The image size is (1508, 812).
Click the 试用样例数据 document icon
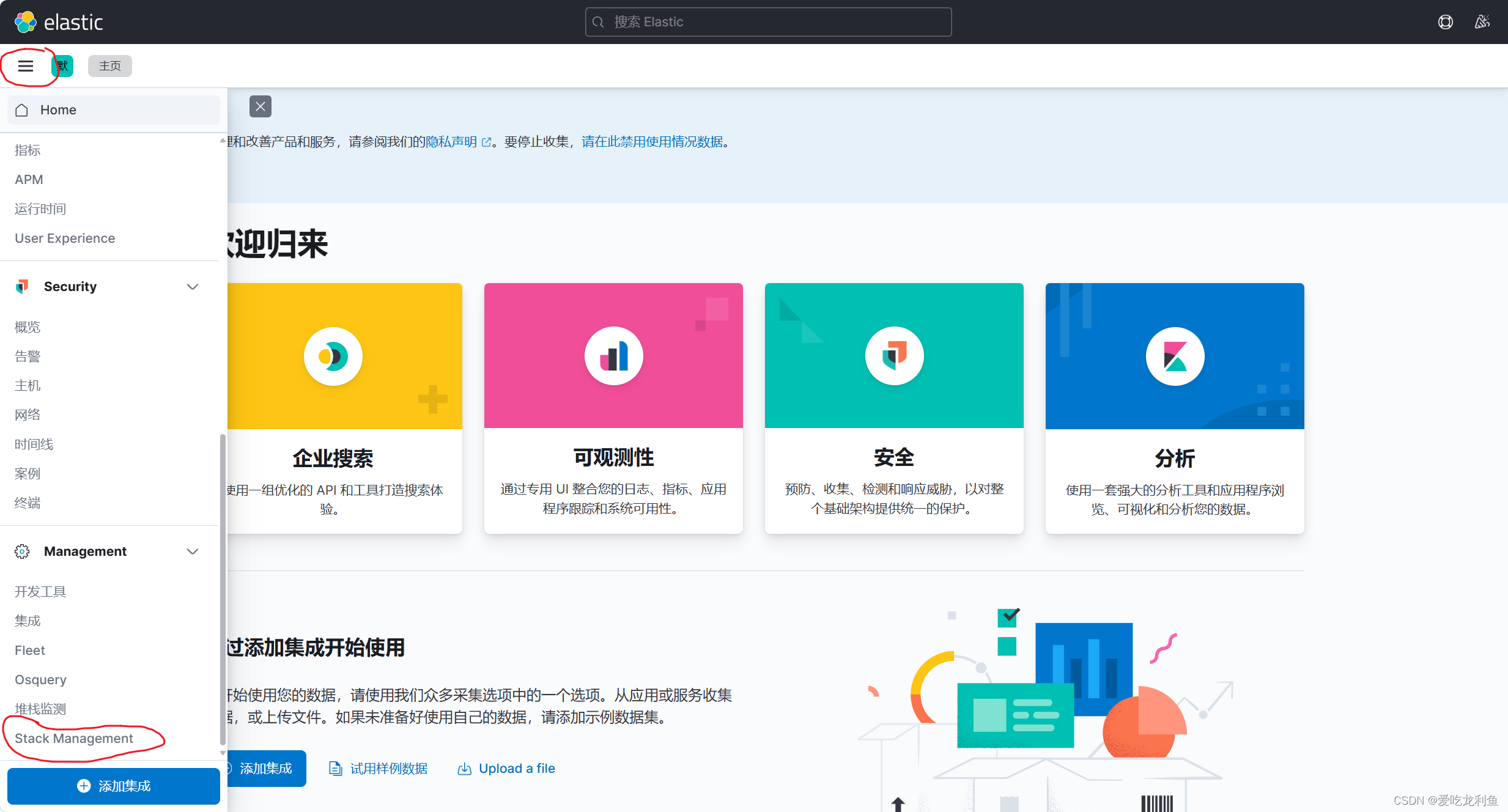(x=335, y=769)
